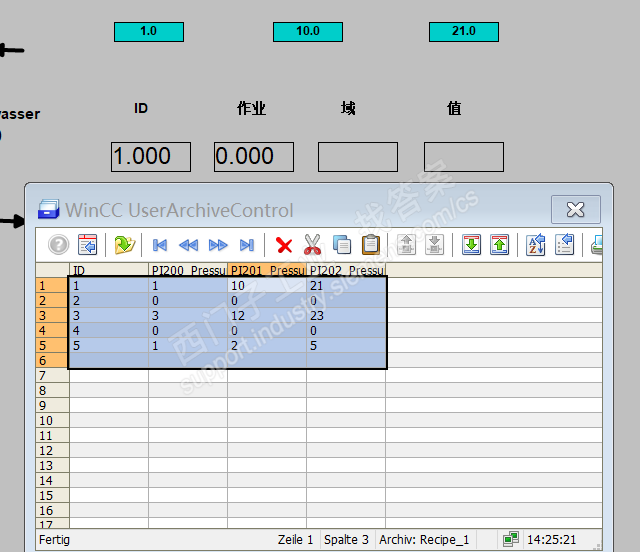Click the empty input field under 域
The height and width of the screenshot is (552, 640).
click(358, 157)
